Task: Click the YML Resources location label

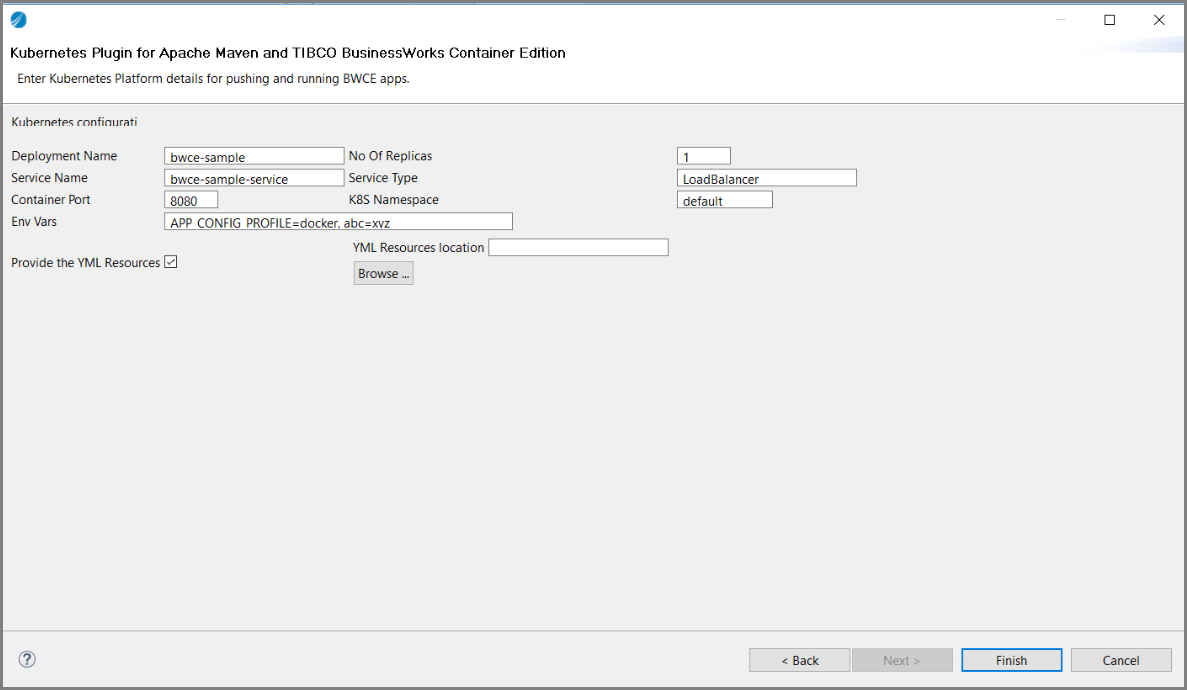Action: pyautogui.click(x=419, y=248)
